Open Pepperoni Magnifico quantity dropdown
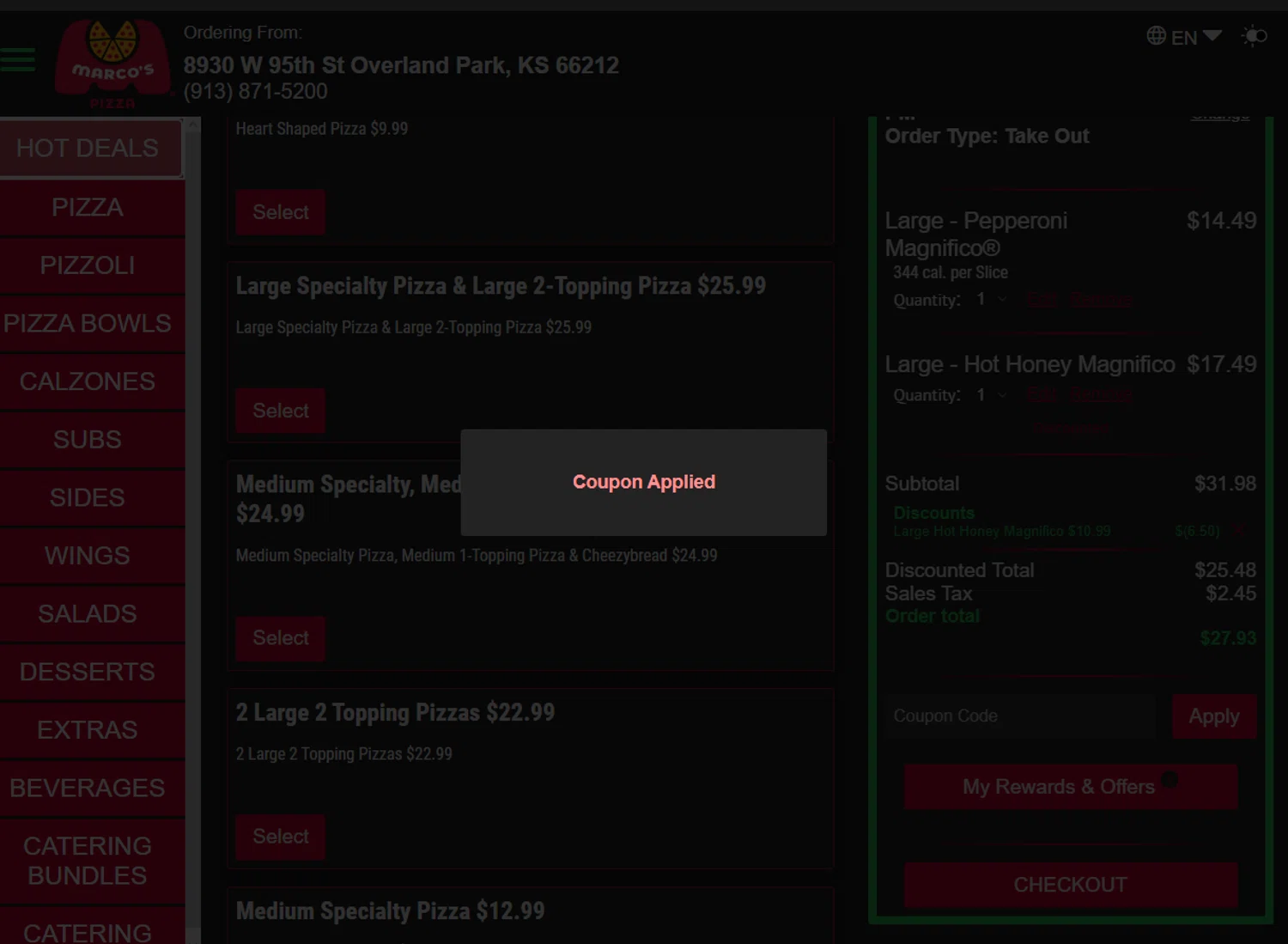The width and height of the screenshot is (1288, 944). click(992, 300)
